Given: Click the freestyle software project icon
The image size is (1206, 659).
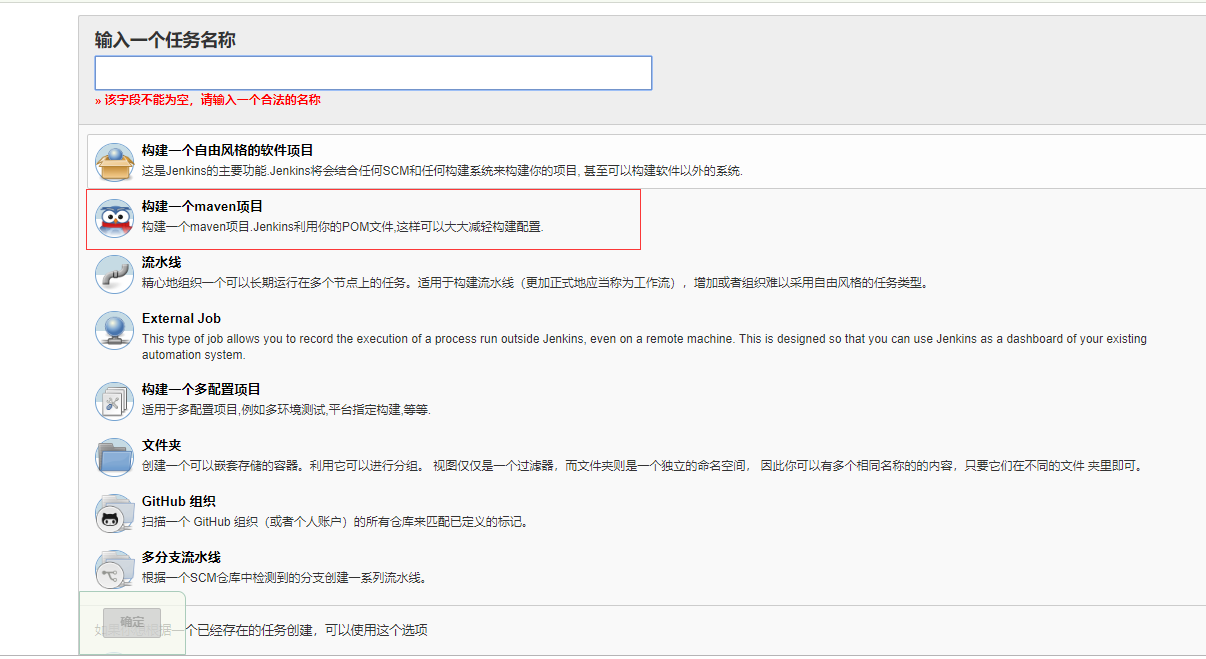Looking at the screenshot, I should point(114,162).
